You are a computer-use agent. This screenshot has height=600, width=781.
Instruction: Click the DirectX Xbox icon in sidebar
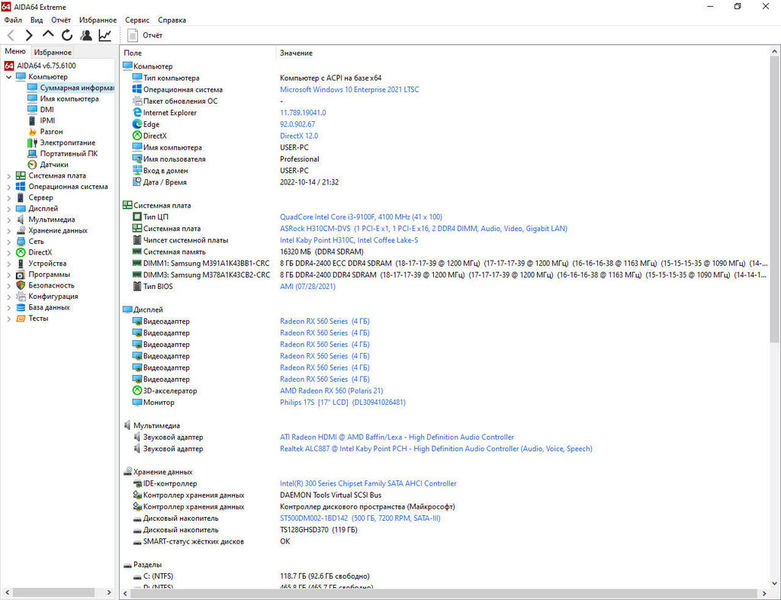point(20,252)
